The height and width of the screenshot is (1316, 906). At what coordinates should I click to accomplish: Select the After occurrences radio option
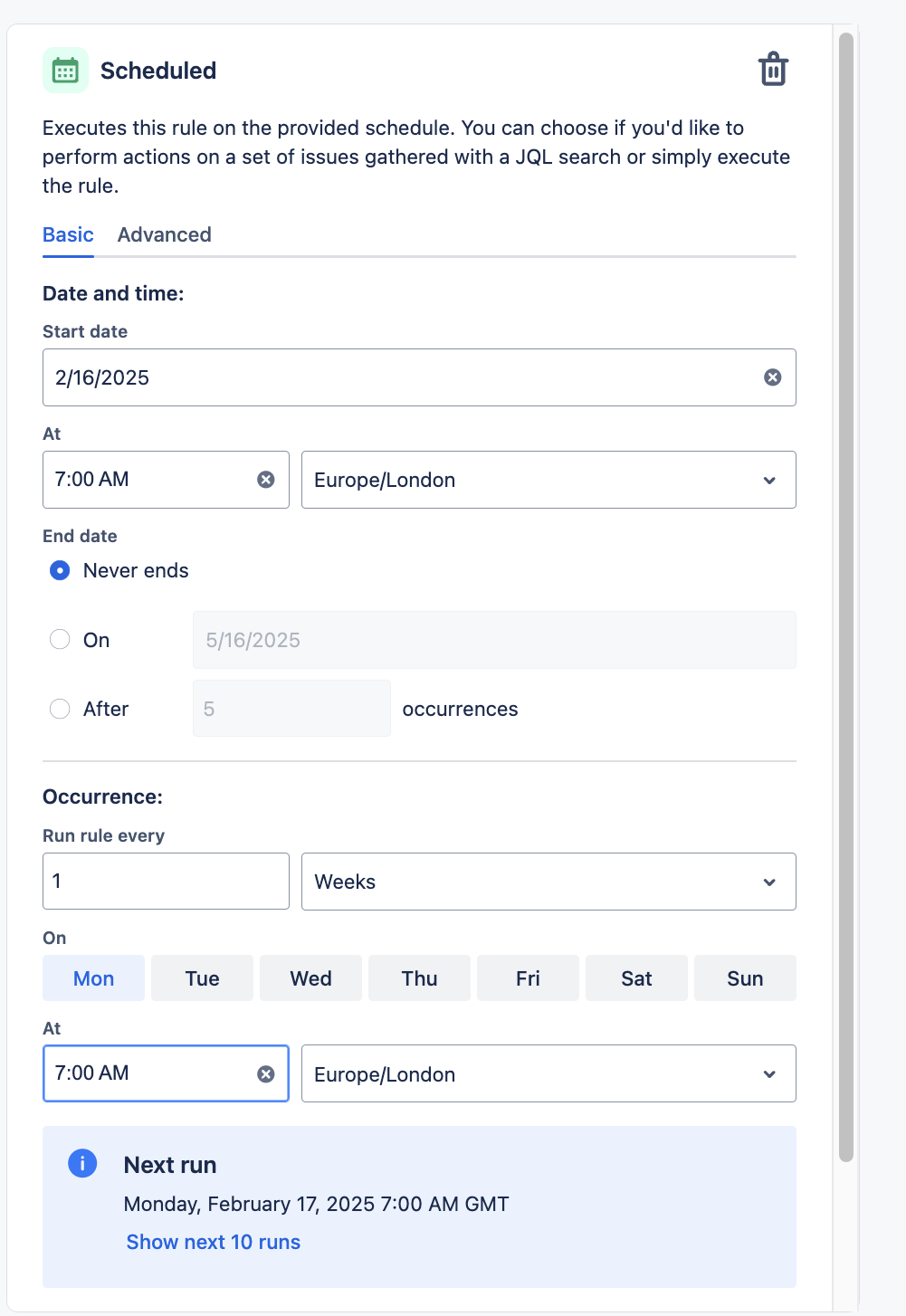pyautogui.click(x=60, y=709)
